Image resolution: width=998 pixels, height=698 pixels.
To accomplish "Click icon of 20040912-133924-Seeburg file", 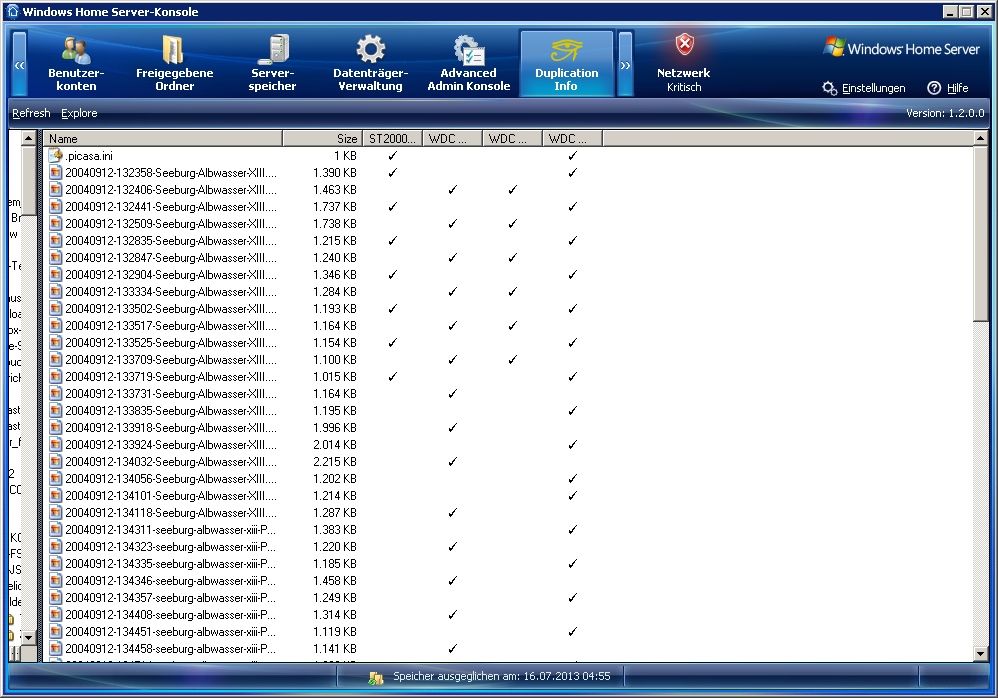I will (x=55, y=445).
